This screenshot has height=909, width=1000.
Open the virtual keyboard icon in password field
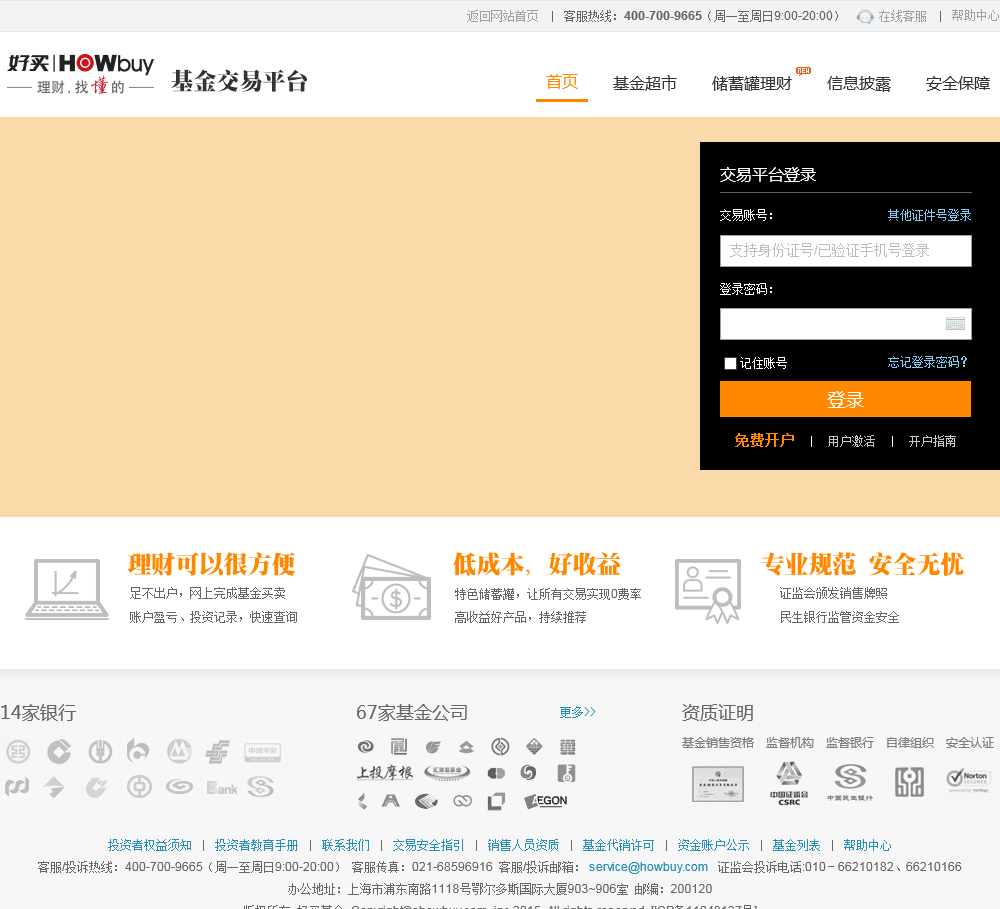pyautogui.click(x=955, y=323)
